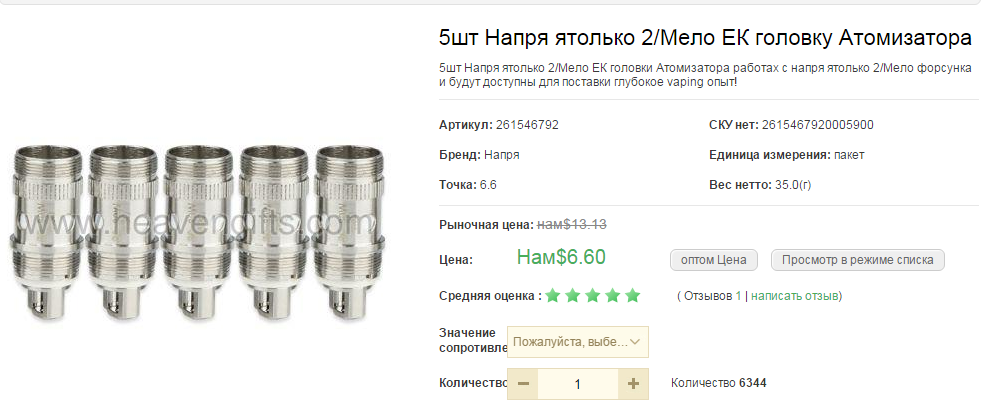The height and width of the screenshot is (403, 985).
Task: Click the dropdown chevron arrow
Action: (x=634, y=342)
